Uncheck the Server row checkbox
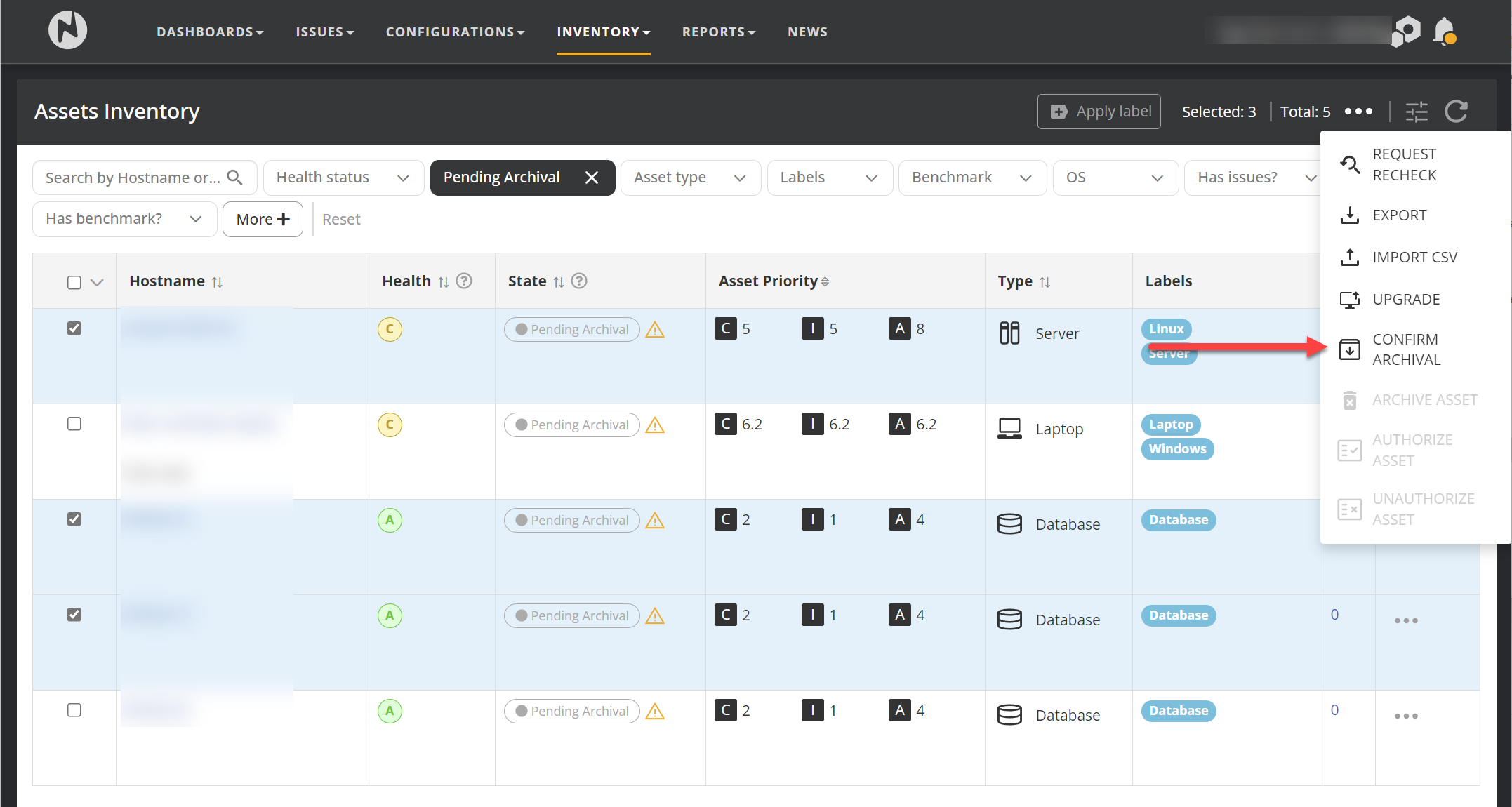The width and height of the screenshot is (1512, 807). point(74,328)
